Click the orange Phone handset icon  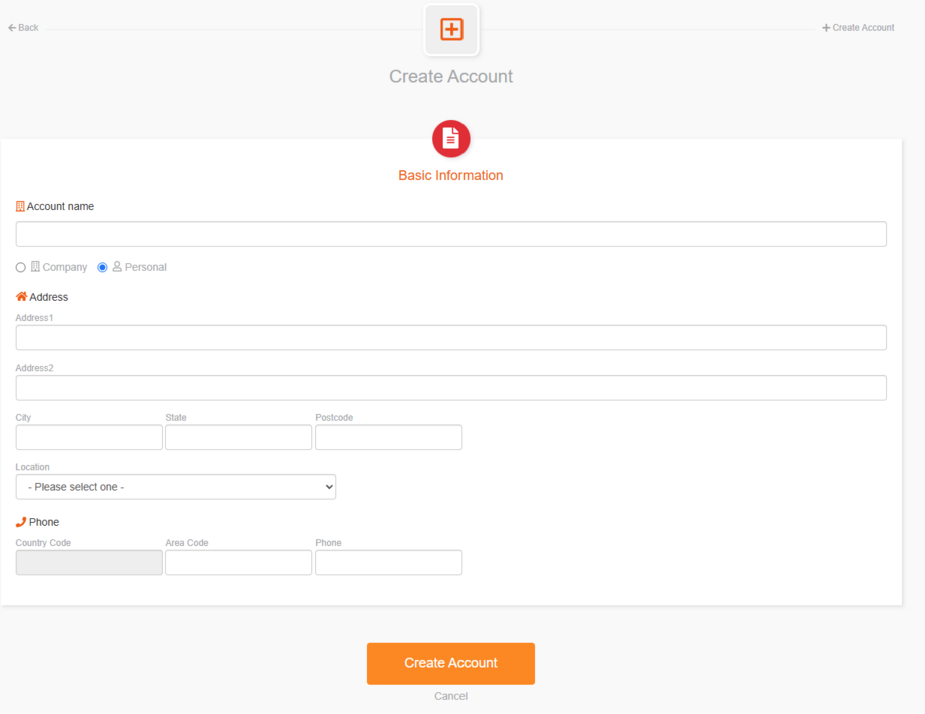21,522
